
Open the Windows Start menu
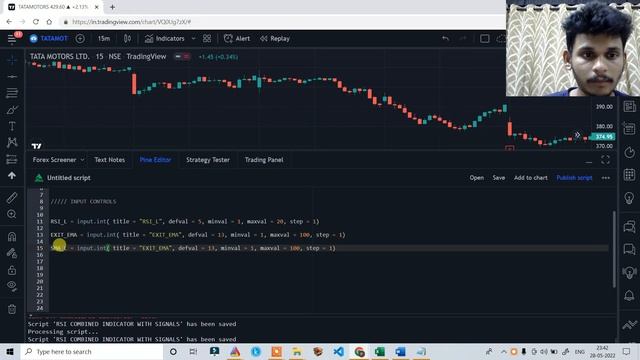pos(10,351)
